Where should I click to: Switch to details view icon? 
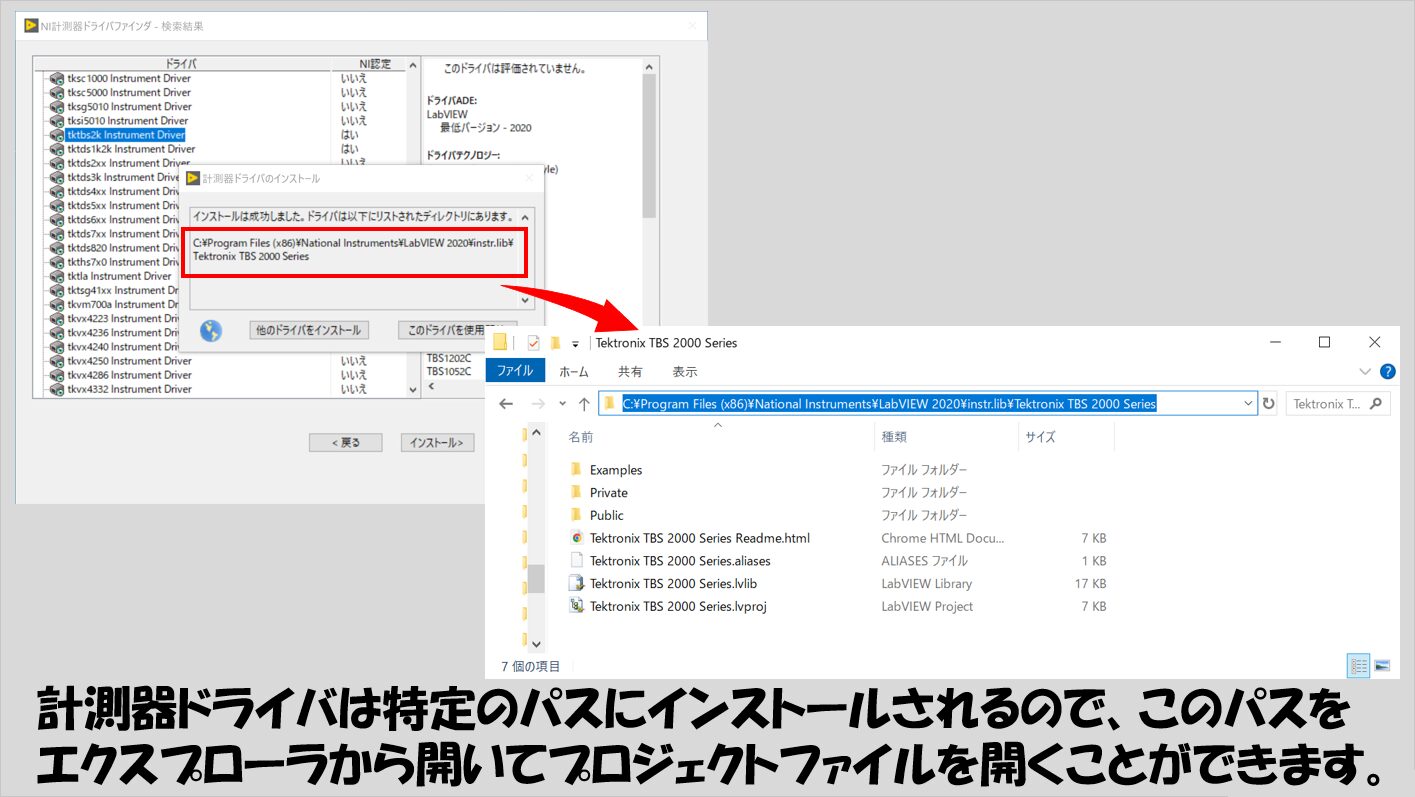click(x=1359, y=665)
